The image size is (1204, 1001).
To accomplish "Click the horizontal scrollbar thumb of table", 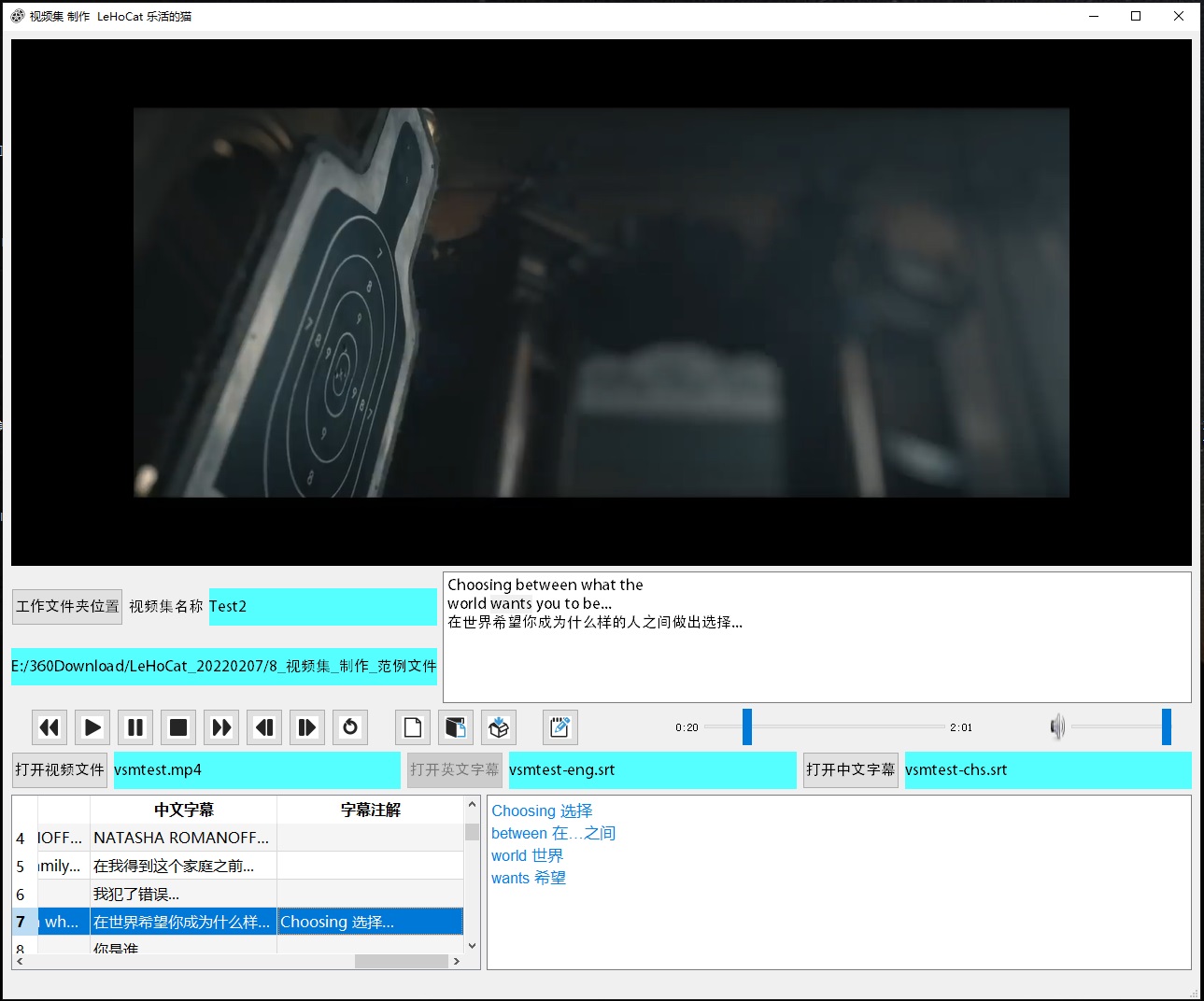I will [402, 961].
